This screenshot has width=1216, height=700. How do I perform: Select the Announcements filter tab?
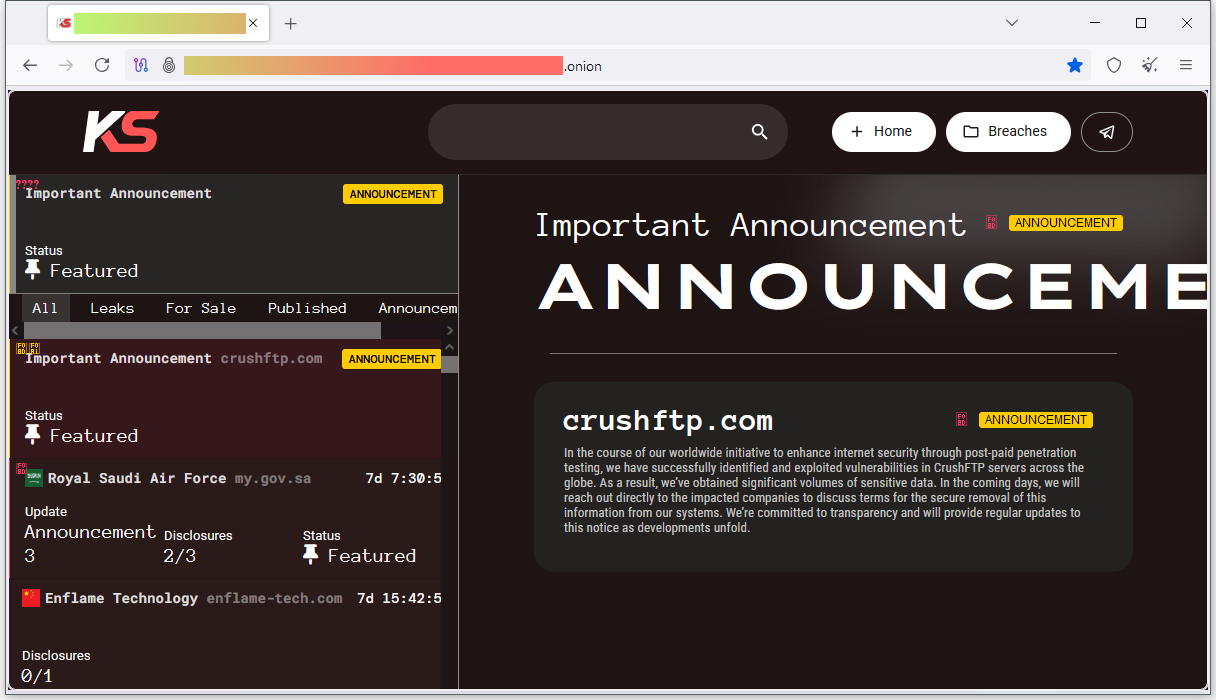[417, 308]
